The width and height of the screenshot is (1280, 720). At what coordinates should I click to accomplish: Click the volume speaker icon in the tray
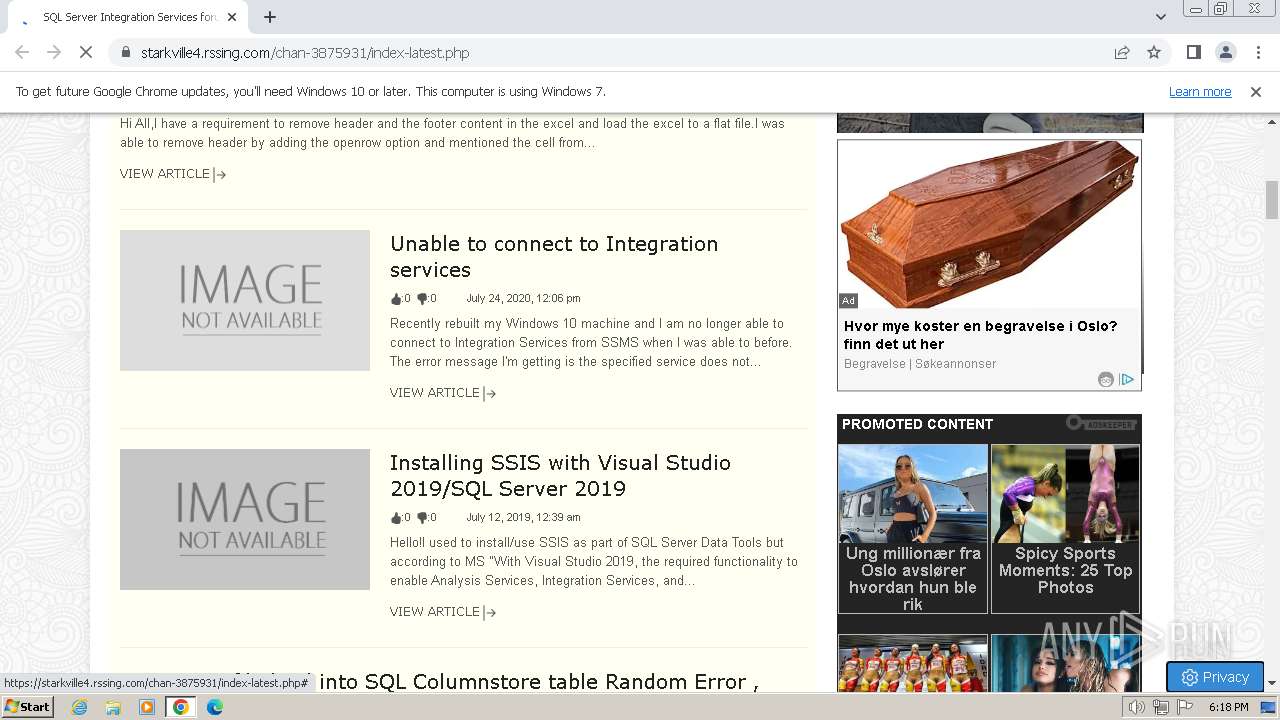[1137, 707]
